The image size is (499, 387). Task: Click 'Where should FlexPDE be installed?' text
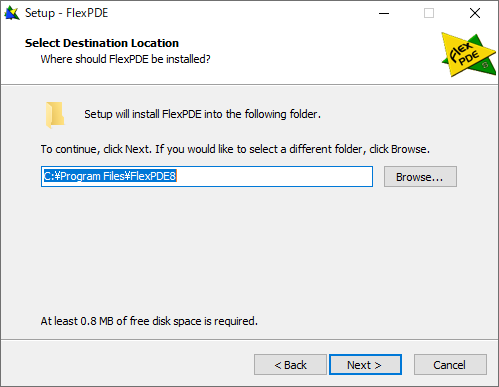point(125,59)
